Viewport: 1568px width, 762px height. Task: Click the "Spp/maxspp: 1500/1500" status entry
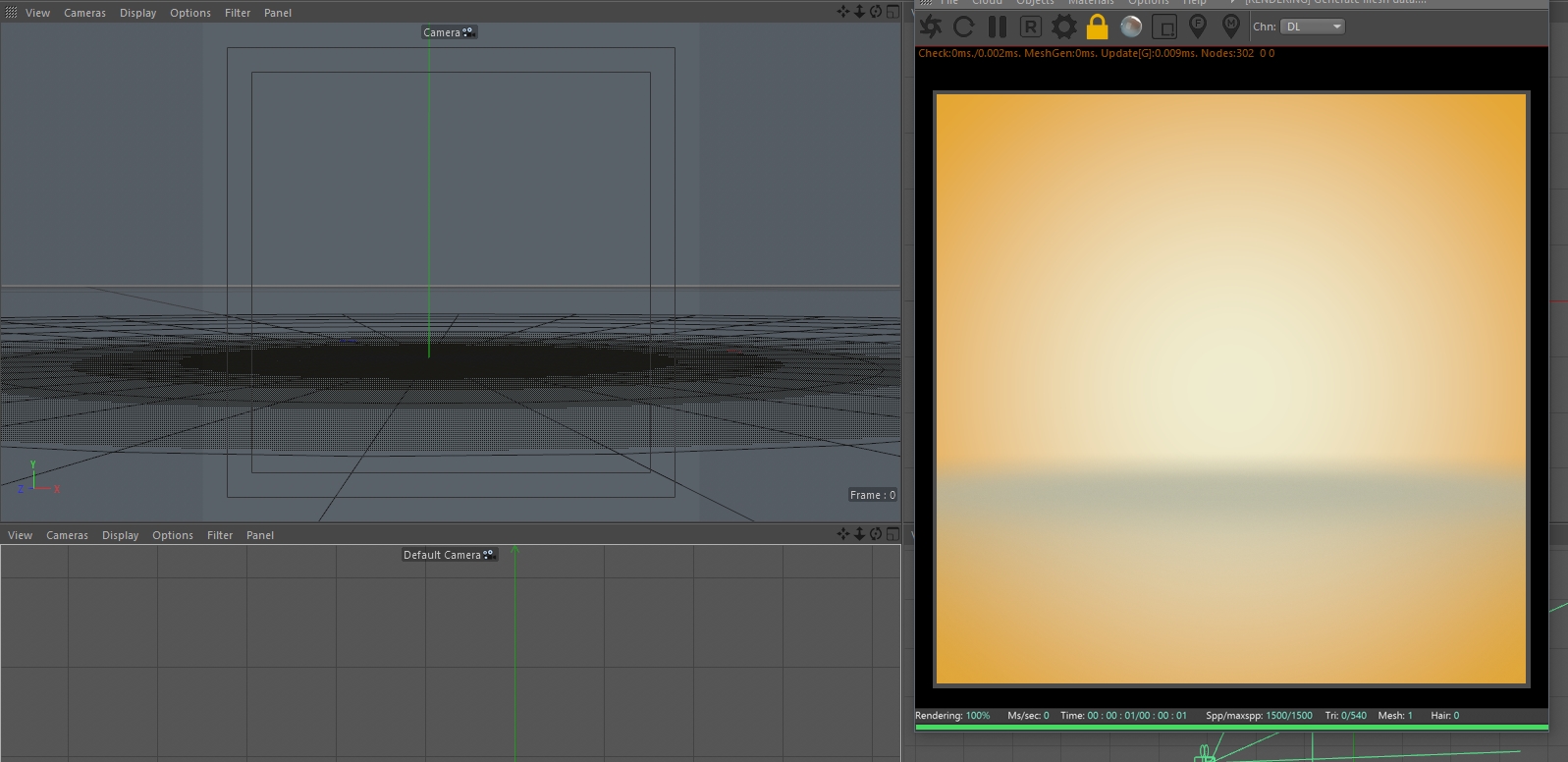pyautogui.click(x=1259, y=716)
